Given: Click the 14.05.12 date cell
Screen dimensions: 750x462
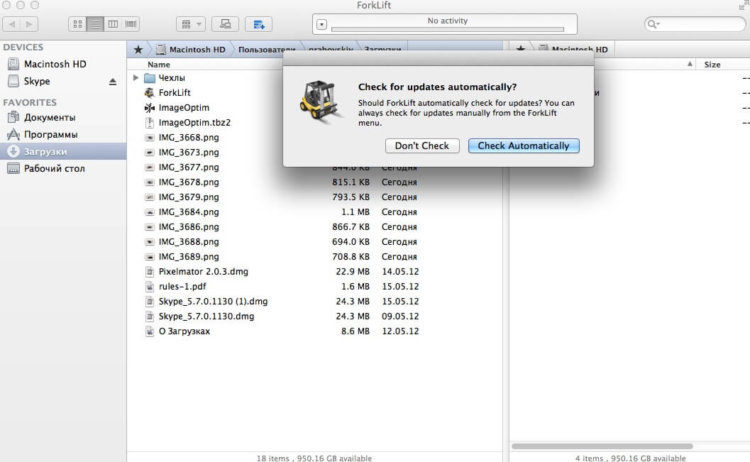Looking at the screenshot, I should tap(400, 272).
